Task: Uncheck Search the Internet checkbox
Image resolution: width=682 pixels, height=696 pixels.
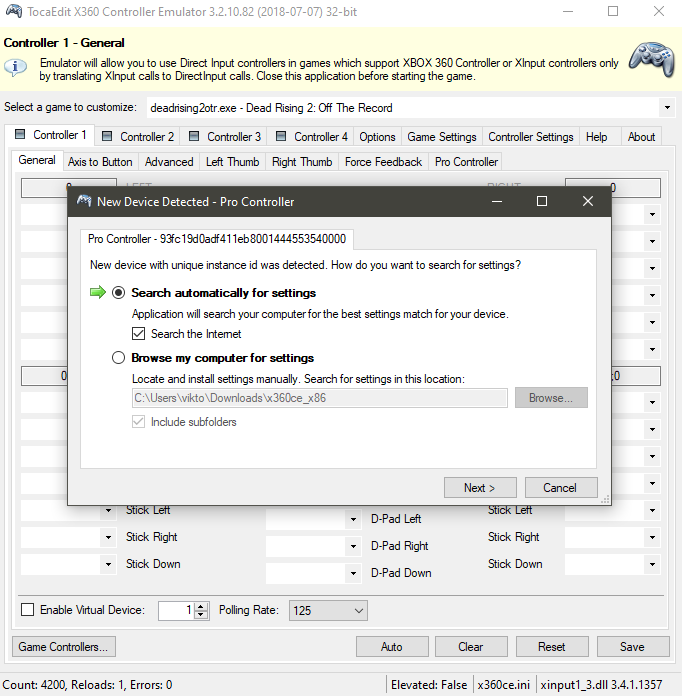Action: tap(139, 333)
